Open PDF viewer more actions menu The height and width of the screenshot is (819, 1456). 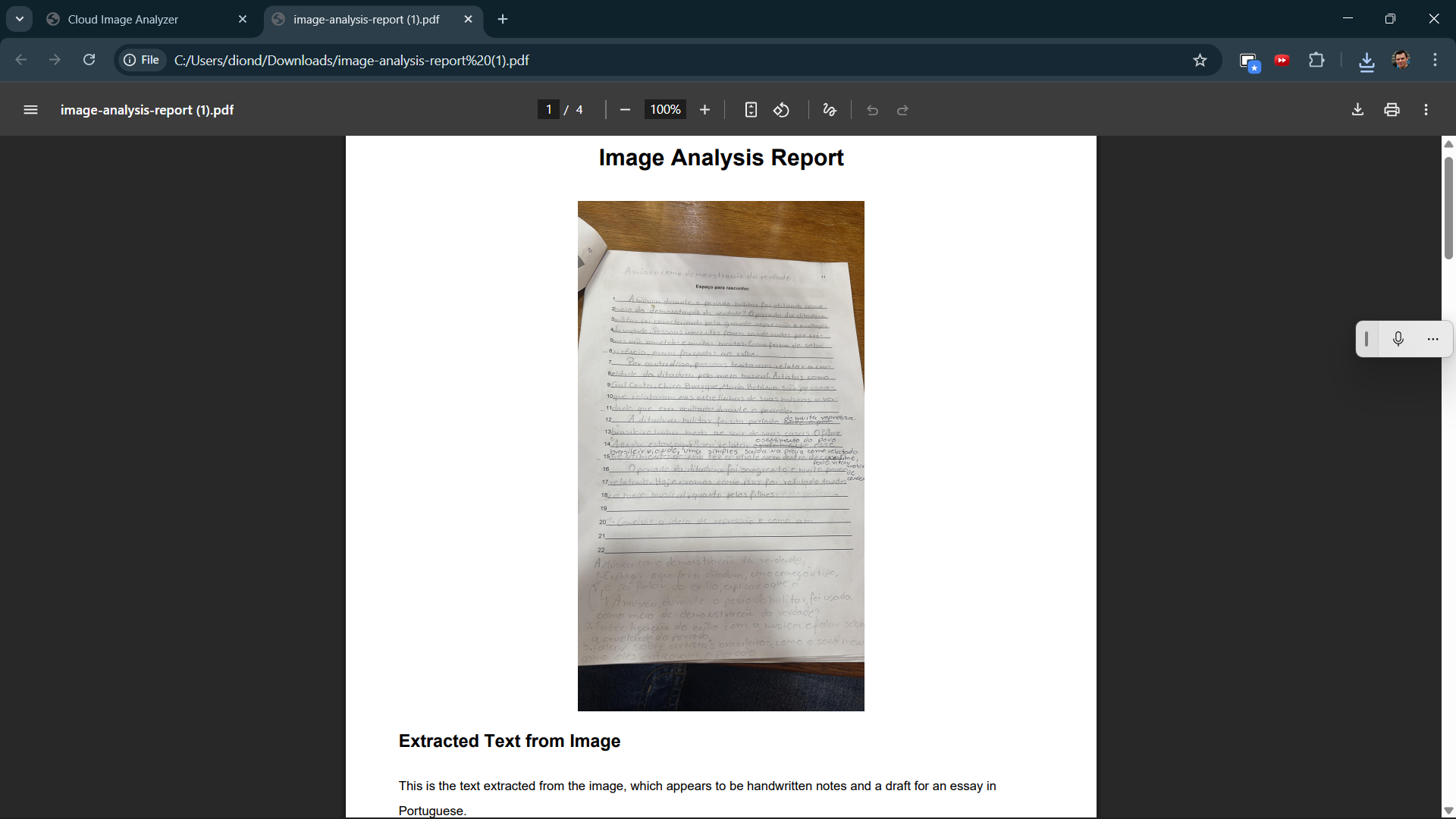point(1426,110)
